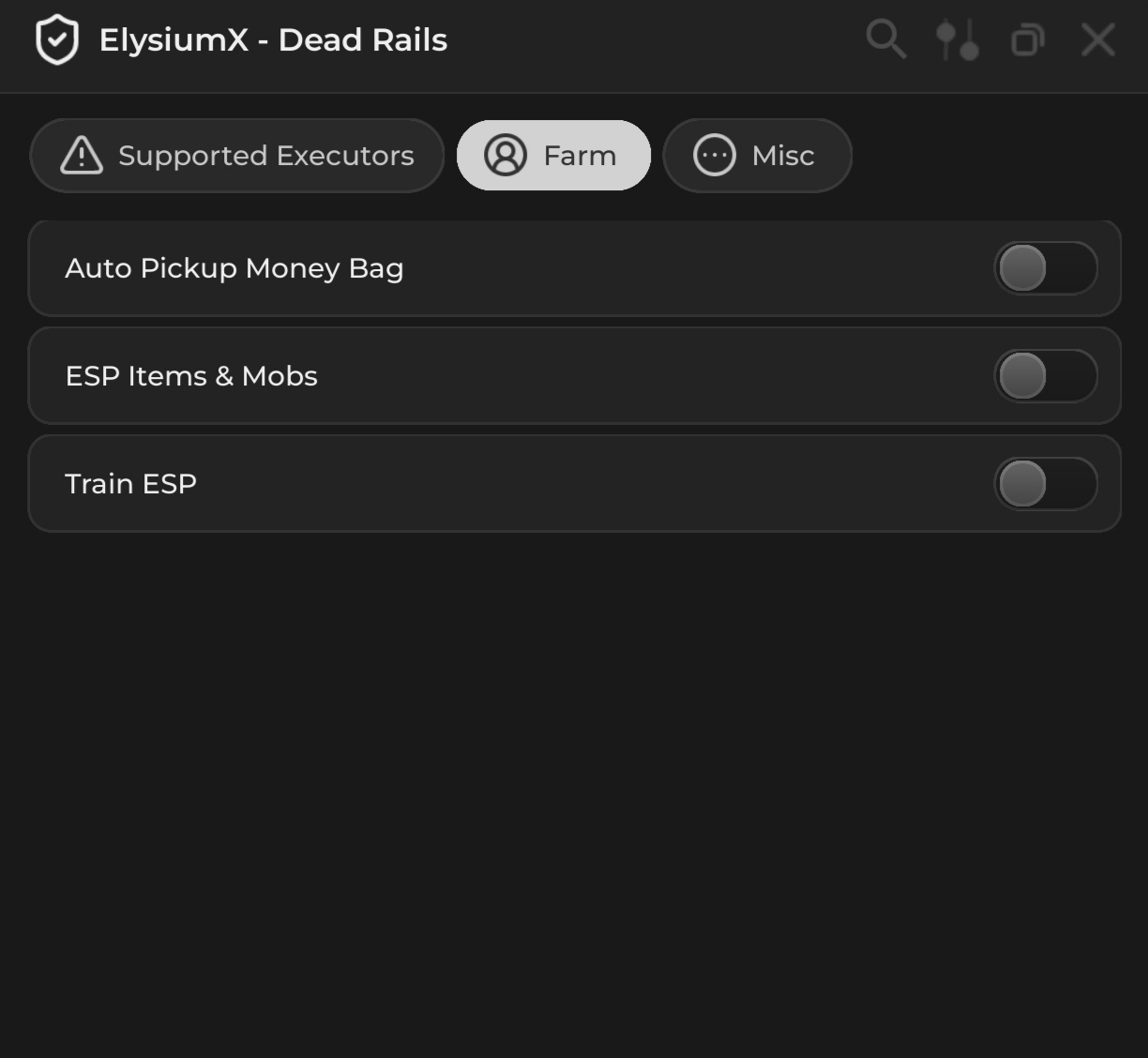Click the warning triangle icon
This screenshot has width=1148, height=1058.
pyautogui.click(x=82, y=156)
